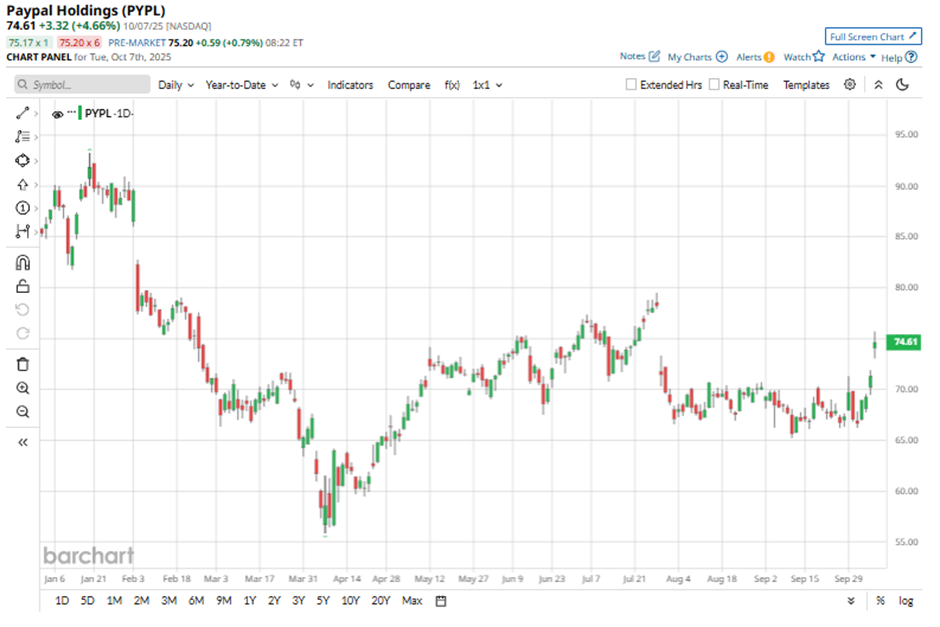This screenshot has height=627, width=940.
Task: Open the Actions dropdown
Action: [854, 57]
